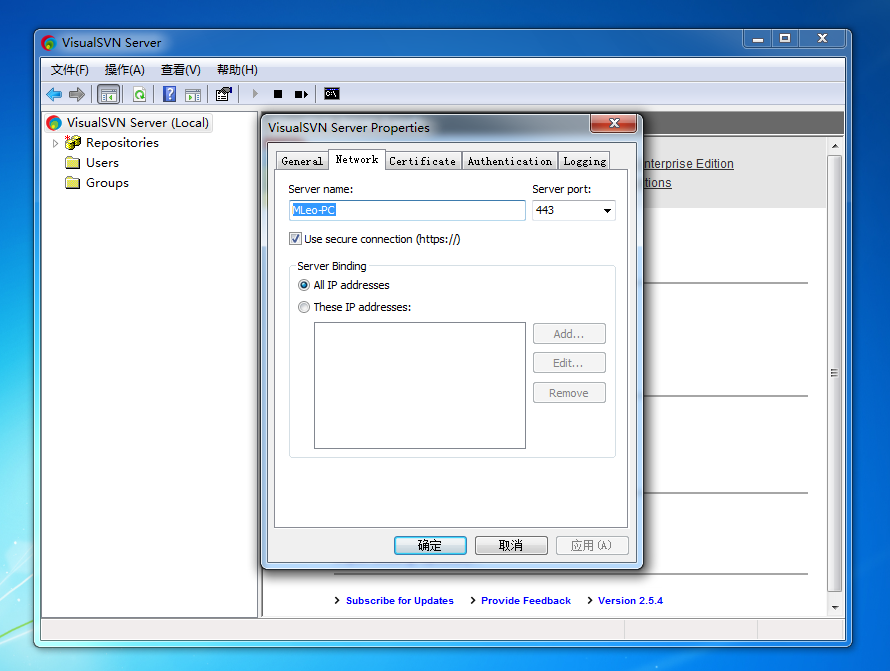Open the Server port dropdown
This screenshot has height=671, width=890.
(607, 211)
